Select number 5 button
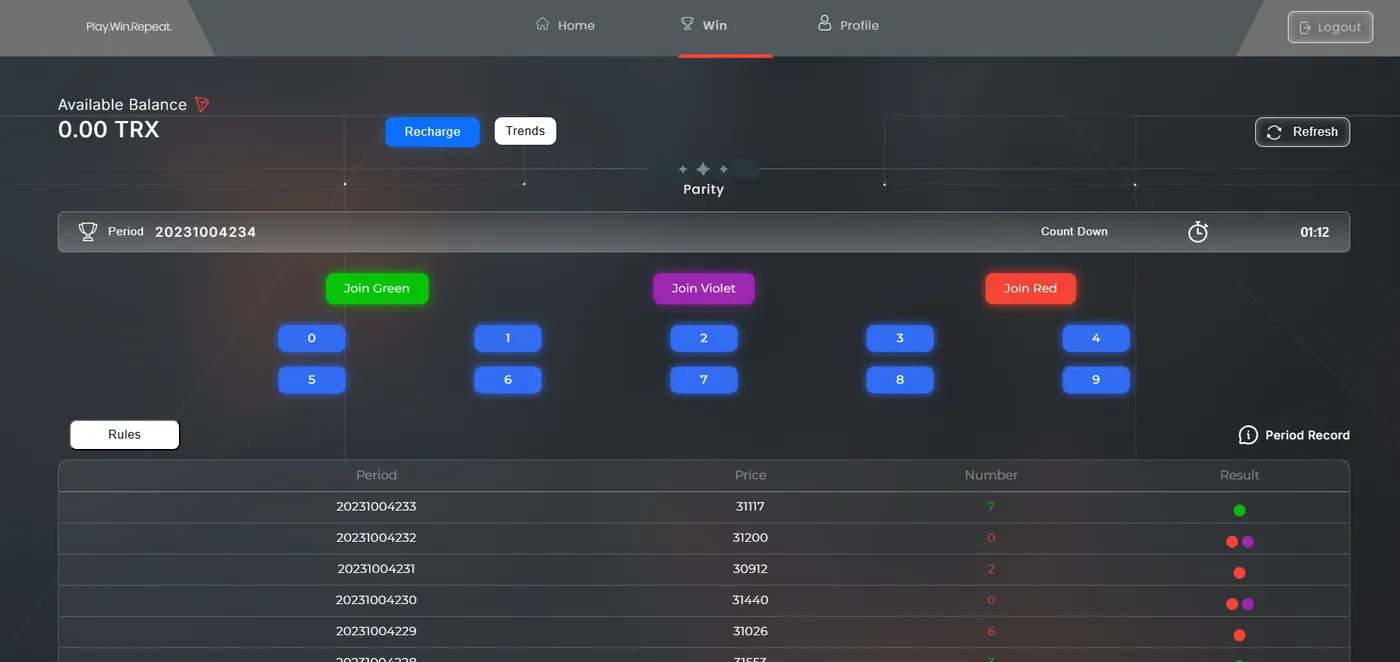 (312, 380)
